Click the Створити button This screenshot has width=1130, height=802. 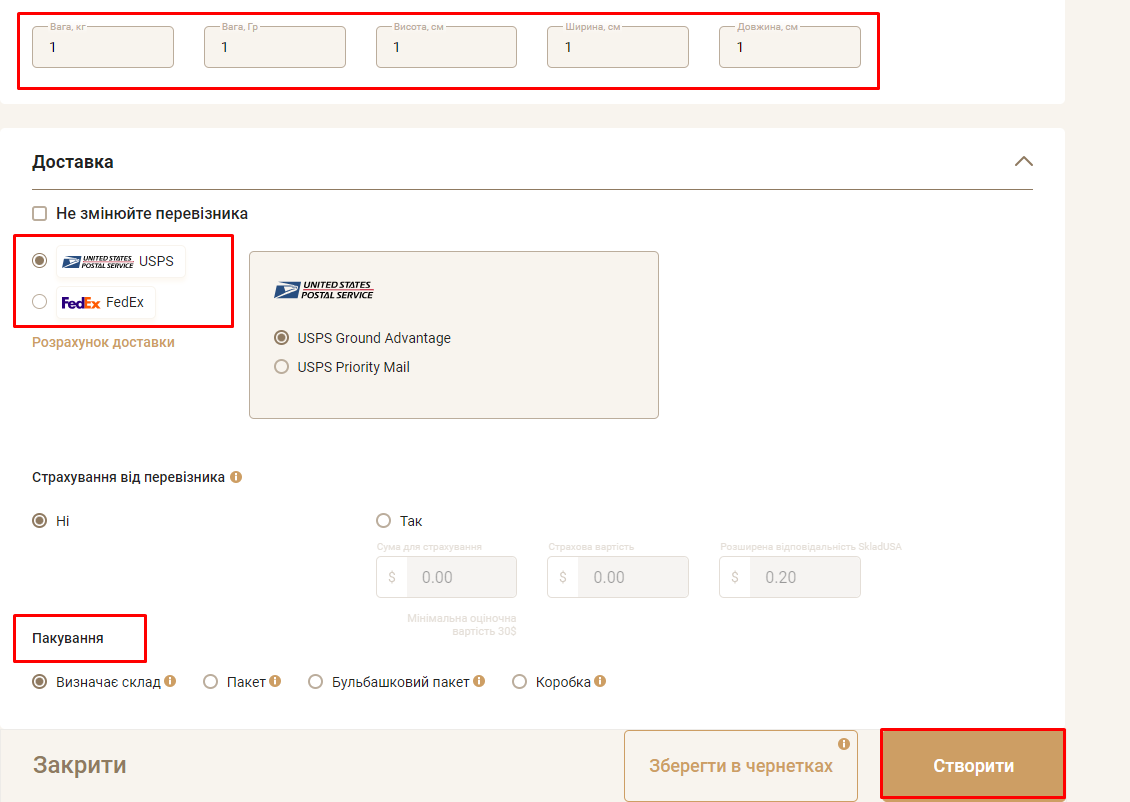[x=973, y=765]
